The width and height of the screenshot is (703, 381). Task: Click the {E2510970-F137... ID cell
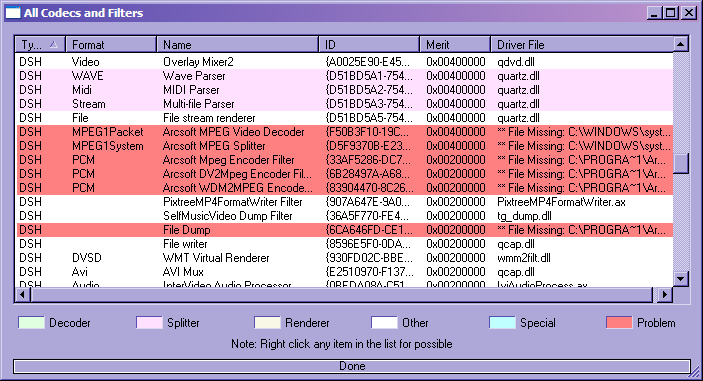pos(369,272)
